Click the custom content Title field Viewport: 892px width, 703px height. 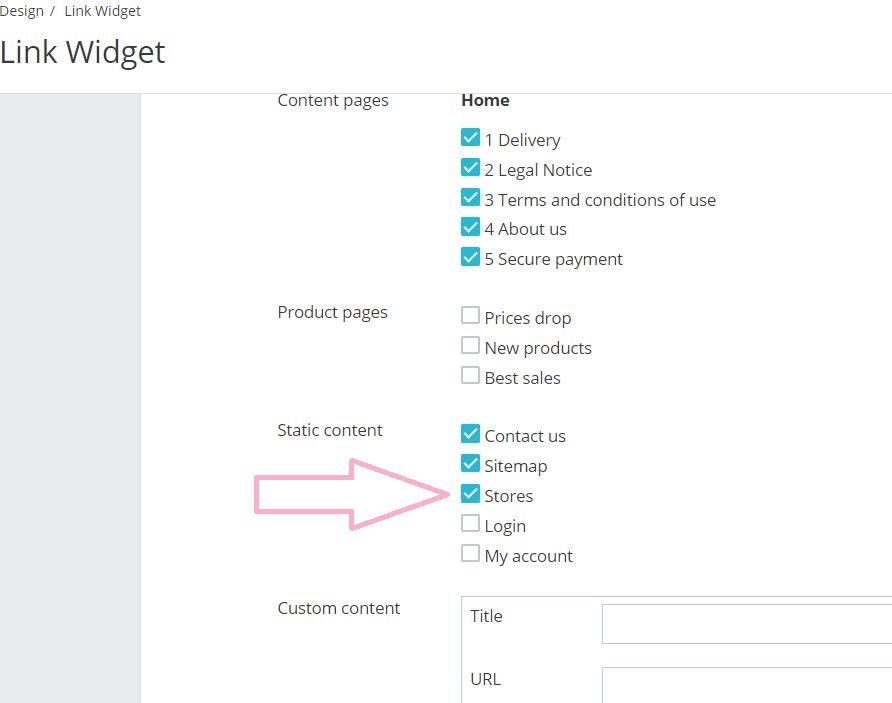pos(746,624)
